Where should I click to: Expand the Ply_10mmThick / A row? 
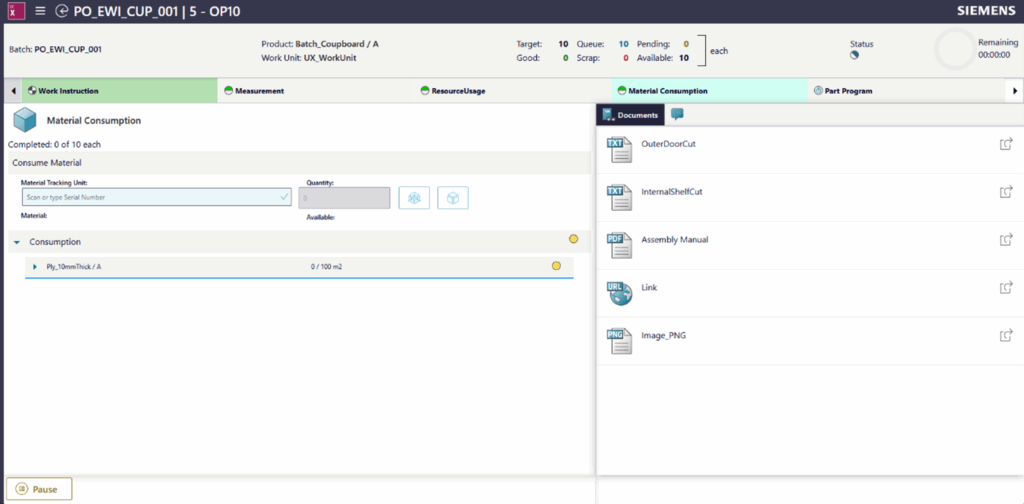coord(35,267)
